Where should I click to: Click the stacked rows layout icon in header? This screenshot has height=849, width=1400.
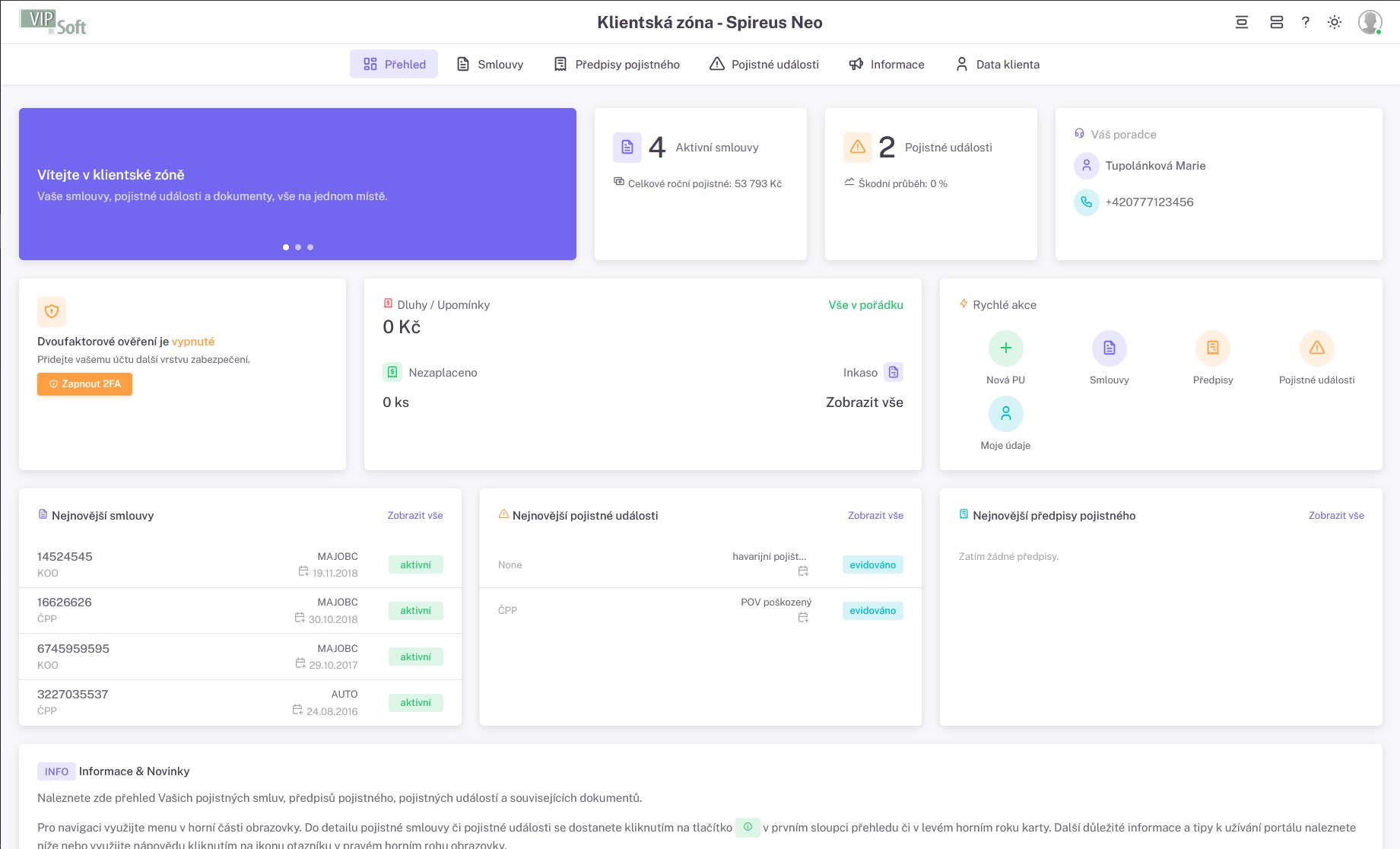click(x=1277, y=22)
